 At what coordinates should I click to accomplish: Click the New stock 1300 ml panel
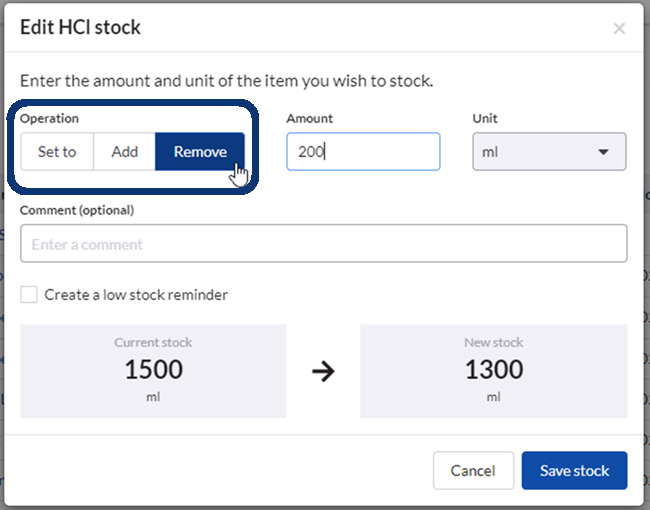pos(493,370)
